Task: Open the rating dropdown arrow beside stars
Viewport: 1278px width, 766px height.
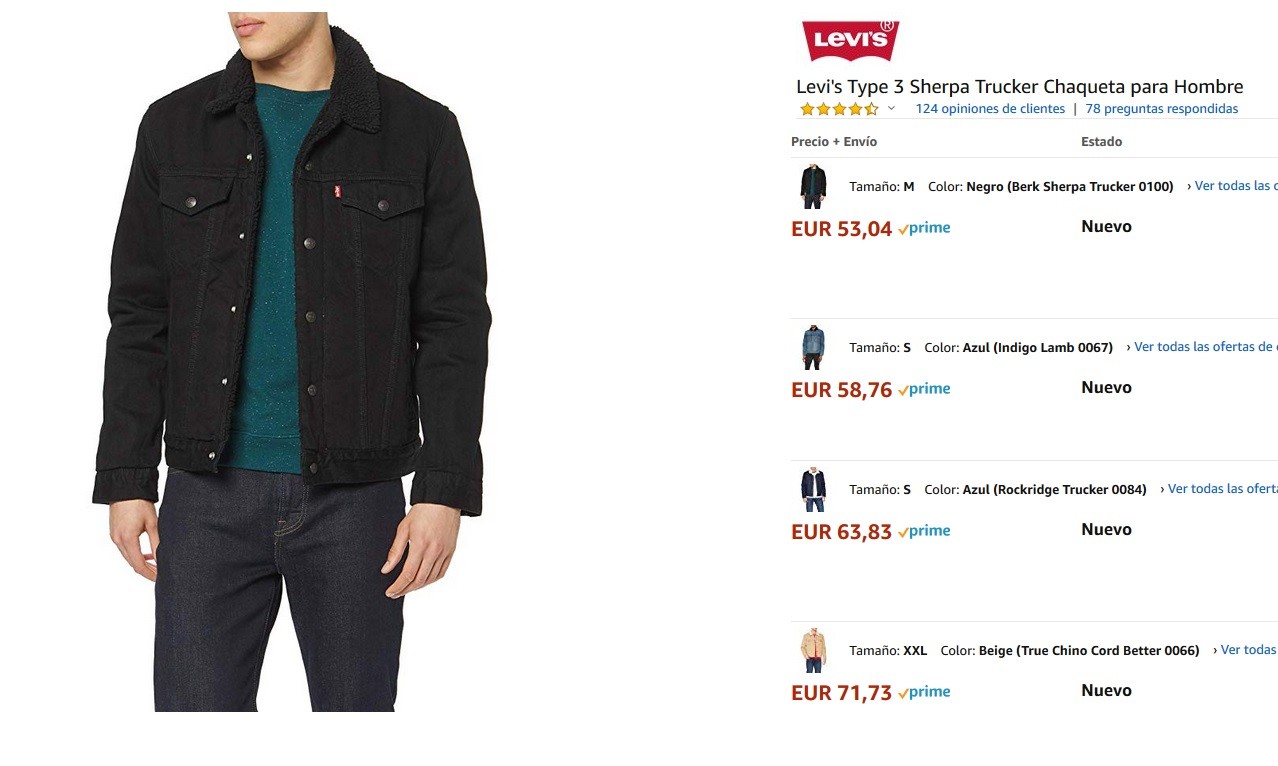Action: pos(891,109)
